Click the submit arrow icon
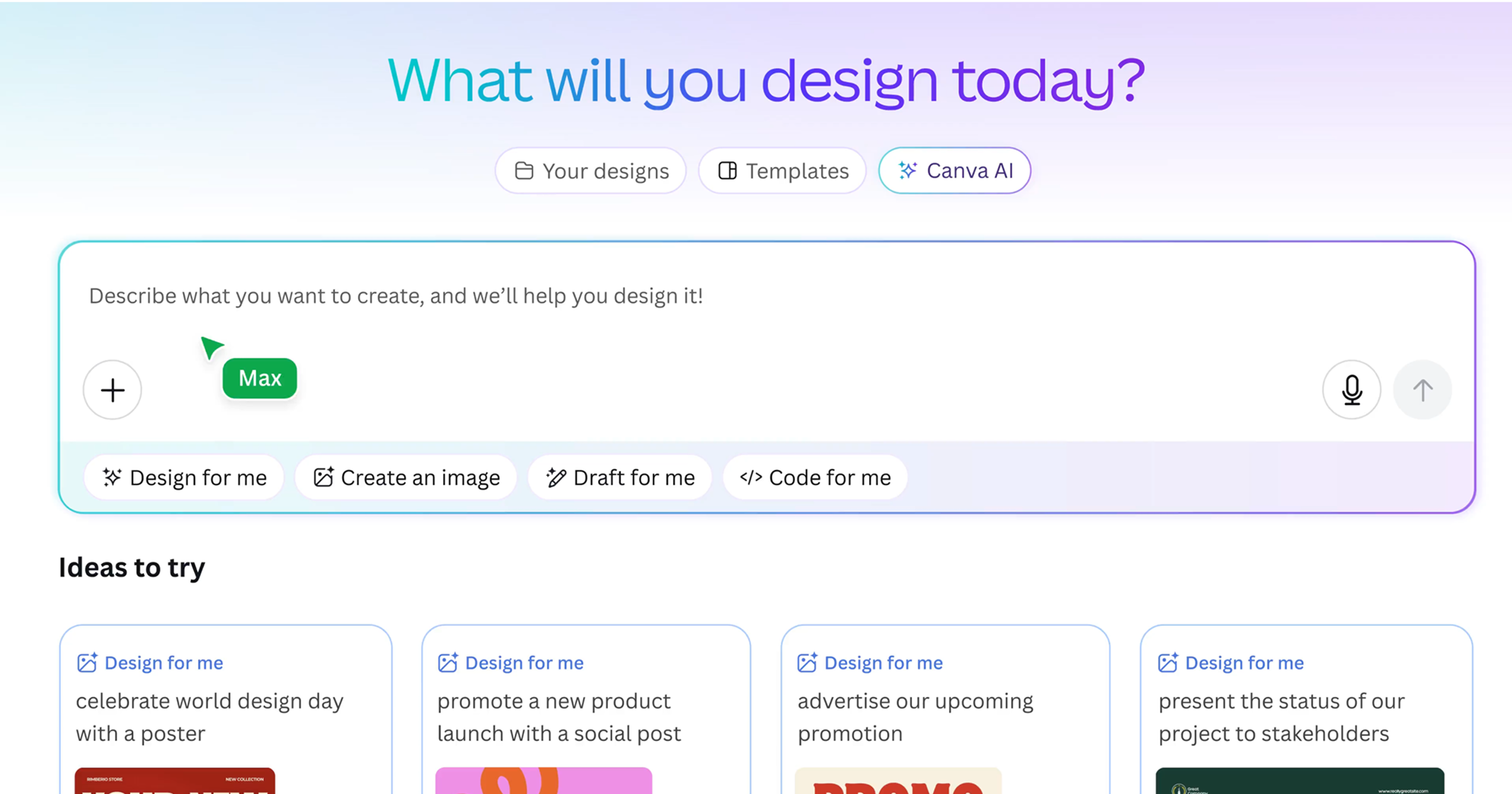1512x794 pixels. pyautogui.click(x=1422, y=390)
